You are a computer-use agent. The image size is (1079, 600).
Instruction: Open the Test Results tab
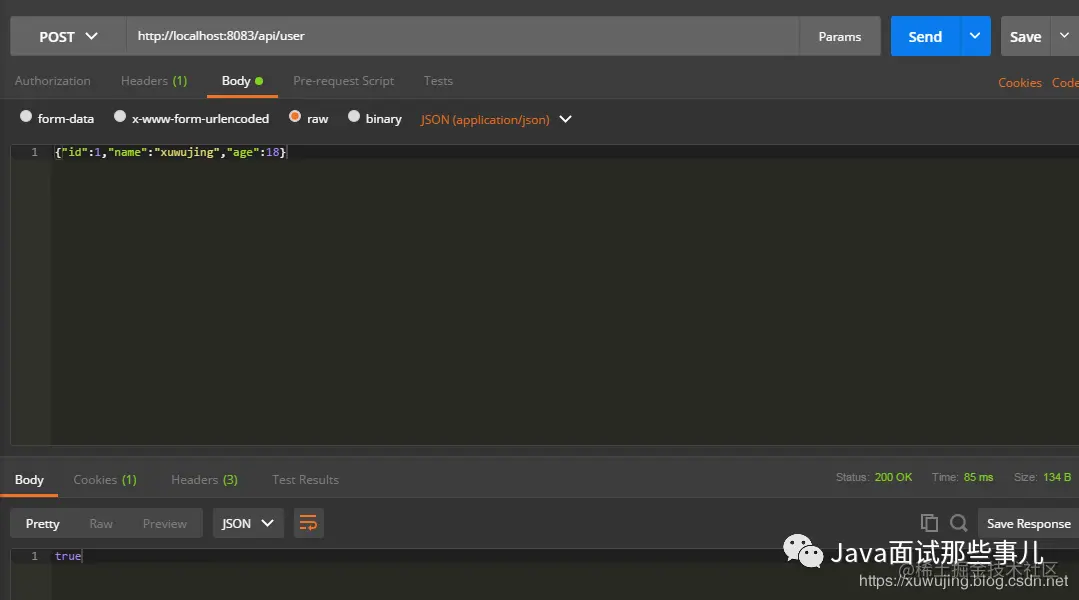306,480
